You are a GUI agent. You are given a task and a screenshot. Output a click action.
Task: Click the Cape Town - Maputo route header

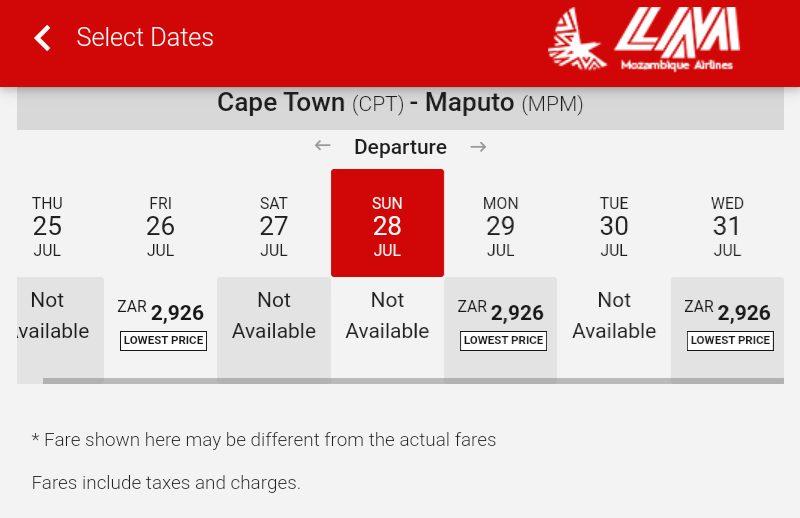(x=400, y=104)
